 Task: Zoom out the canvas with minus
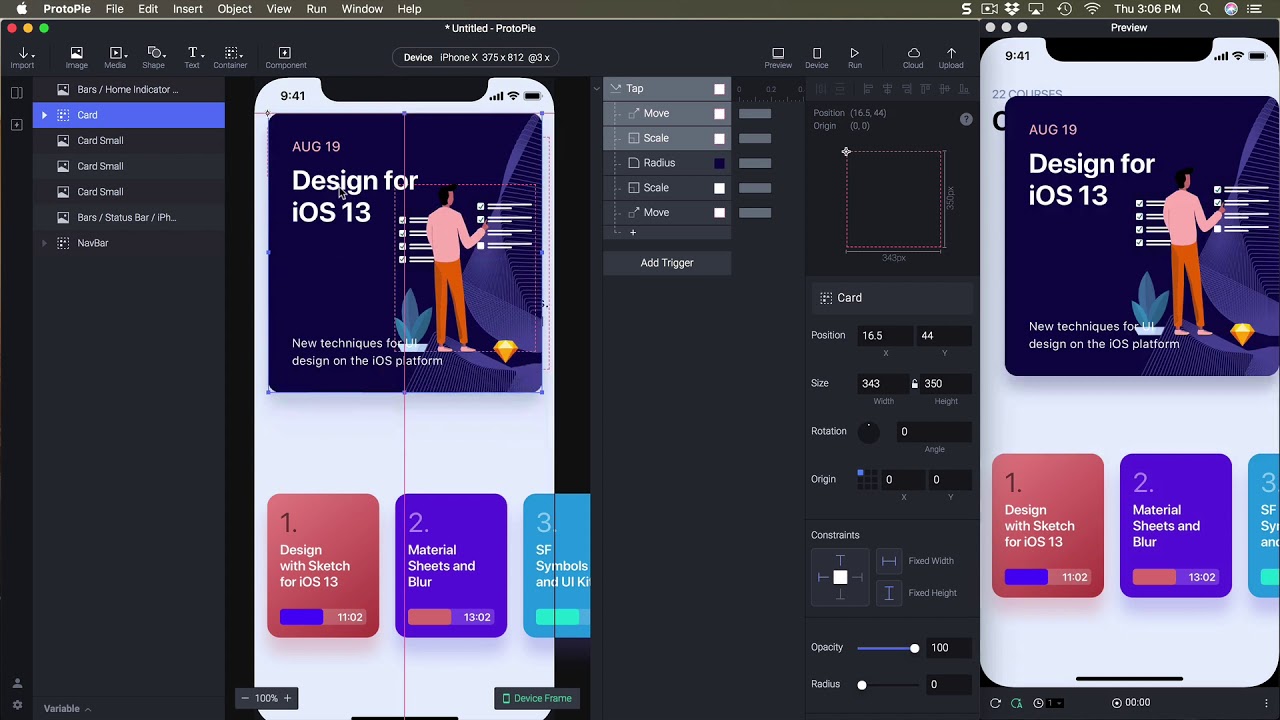(x=245, y=698)
